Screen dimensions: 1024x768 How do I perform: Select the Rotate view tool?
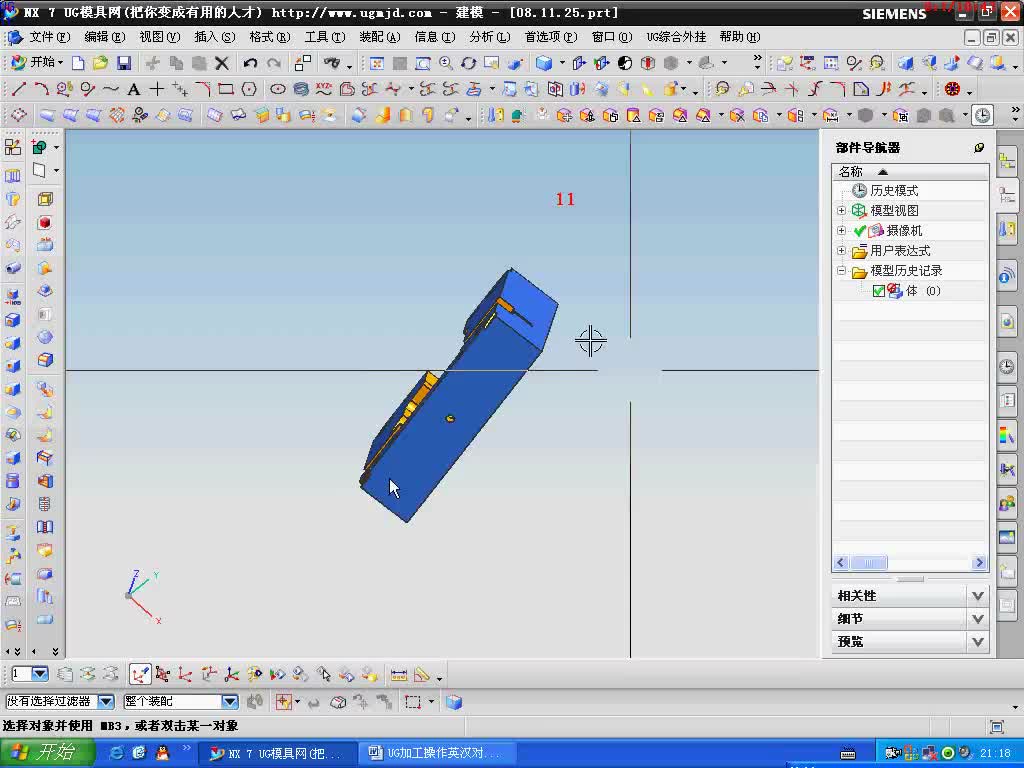469,63
